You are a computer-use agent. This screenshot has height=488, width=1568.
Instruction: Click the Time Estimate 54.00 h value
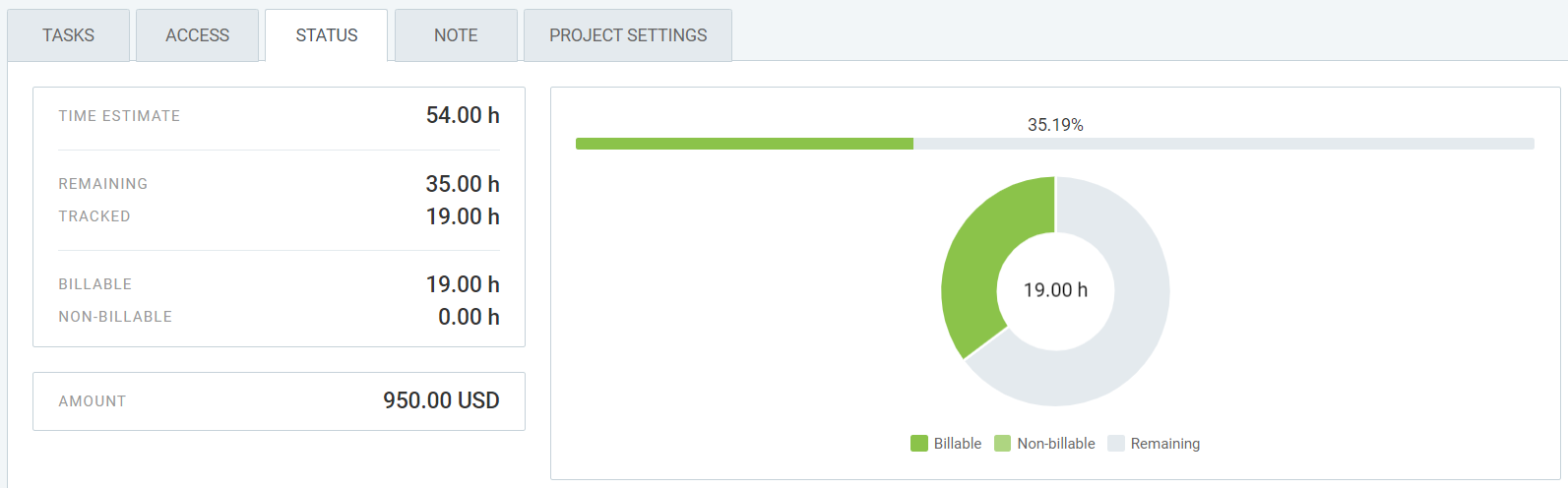pos(463,116)
